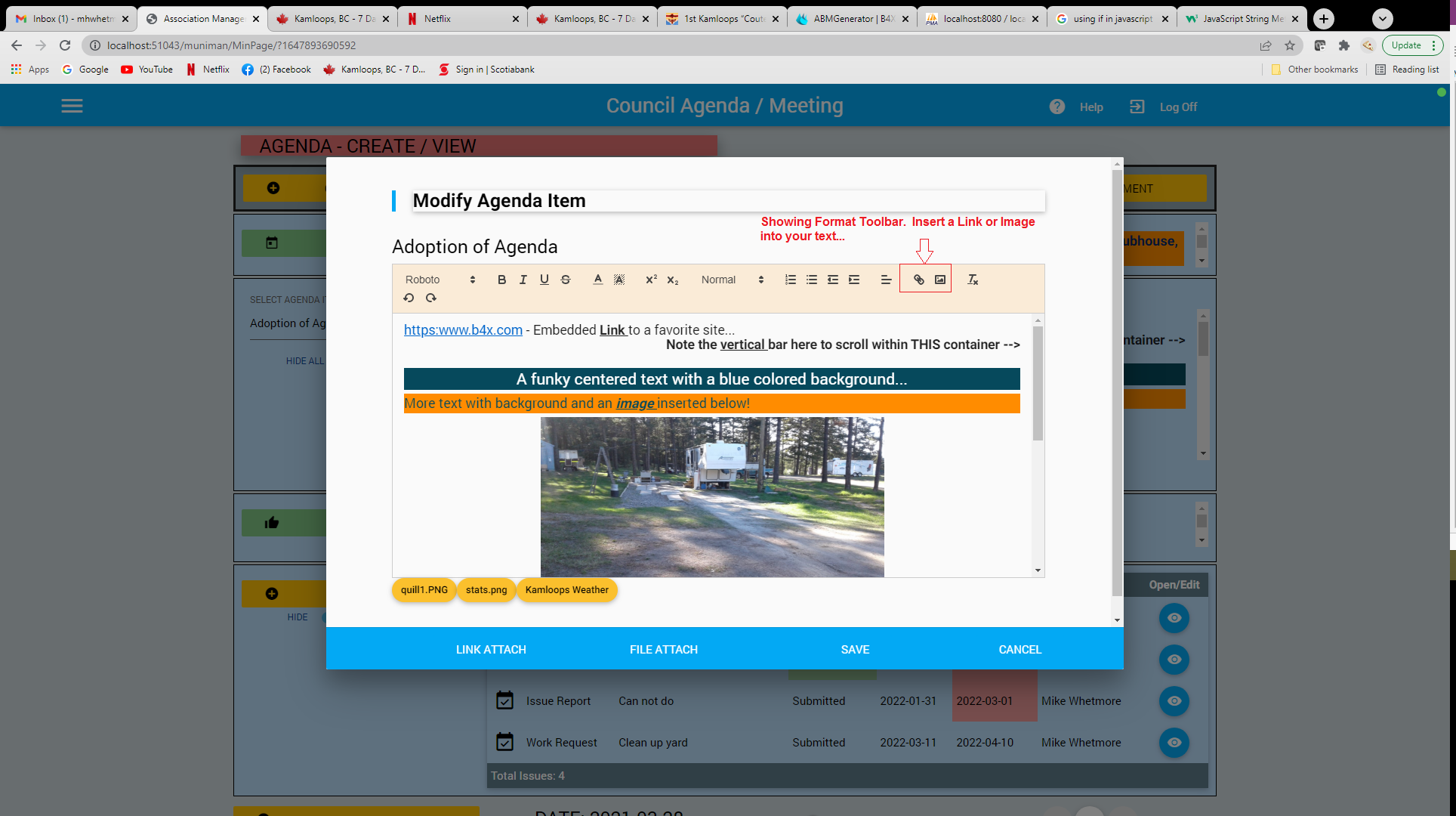Toggle underline formatting in editor toolbar
Image resolution: width=1456 pixels, height=816 pixels.
544,280
